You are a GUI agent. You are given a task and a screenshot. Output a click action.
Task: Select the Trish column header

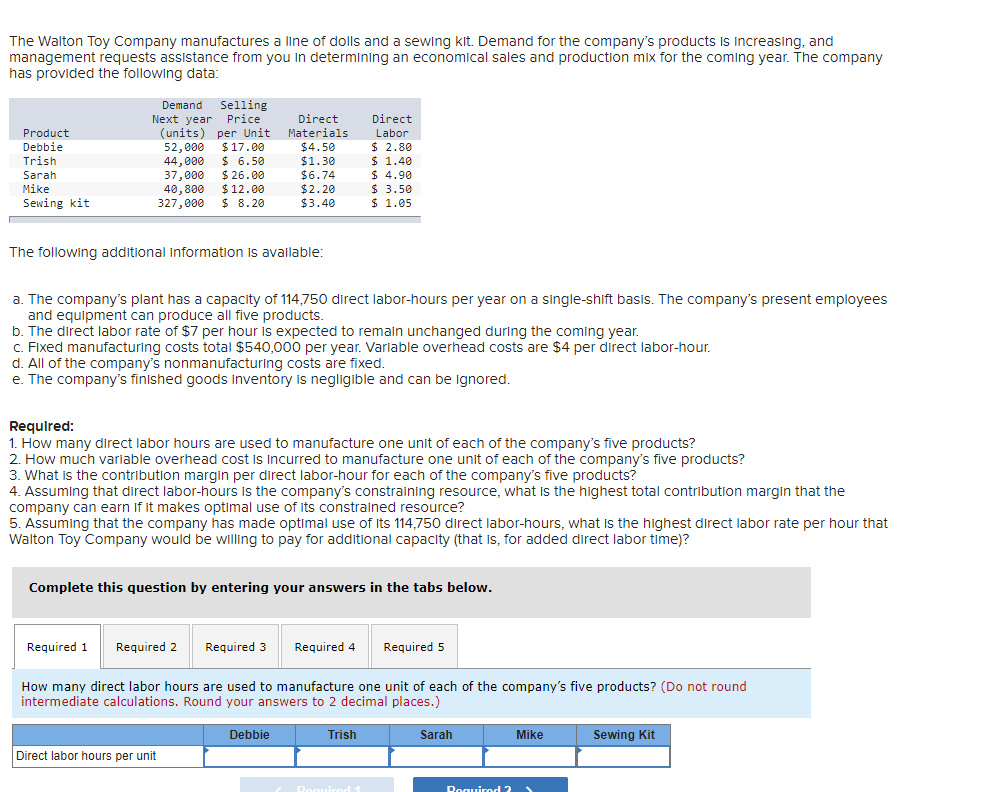tap(342, 734)
